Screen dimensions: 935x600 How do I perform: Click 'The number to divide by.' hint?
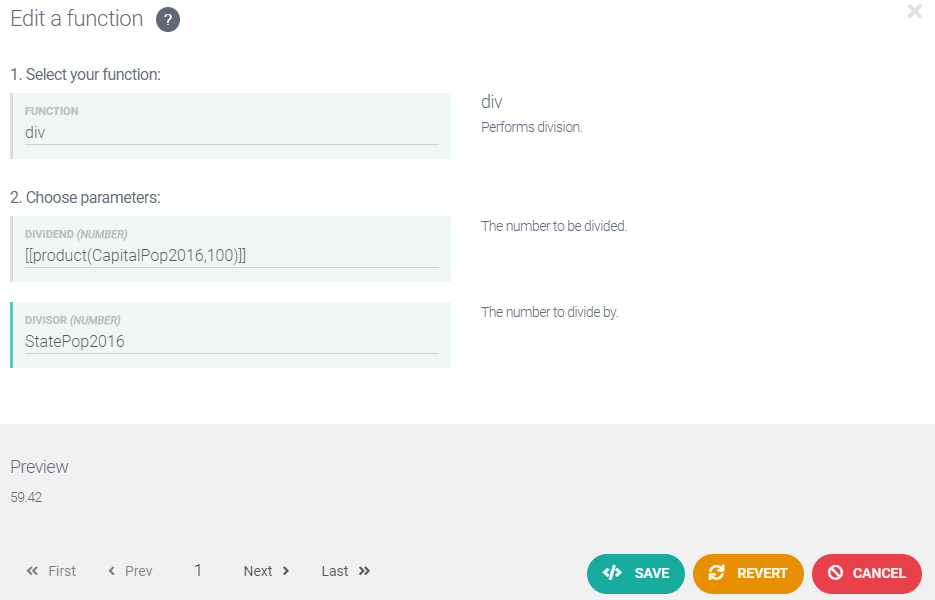(549, 312)
